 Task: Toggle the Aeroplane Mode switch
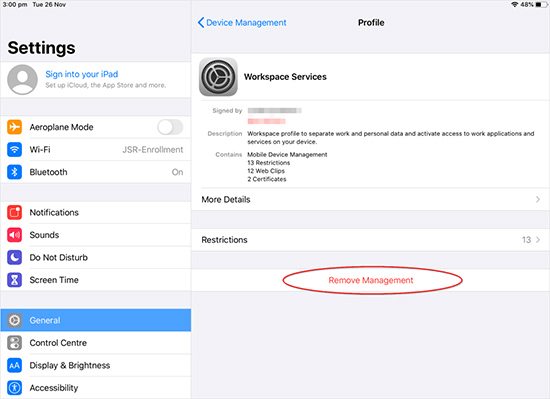pyautogui.click(x=170, y=127)
